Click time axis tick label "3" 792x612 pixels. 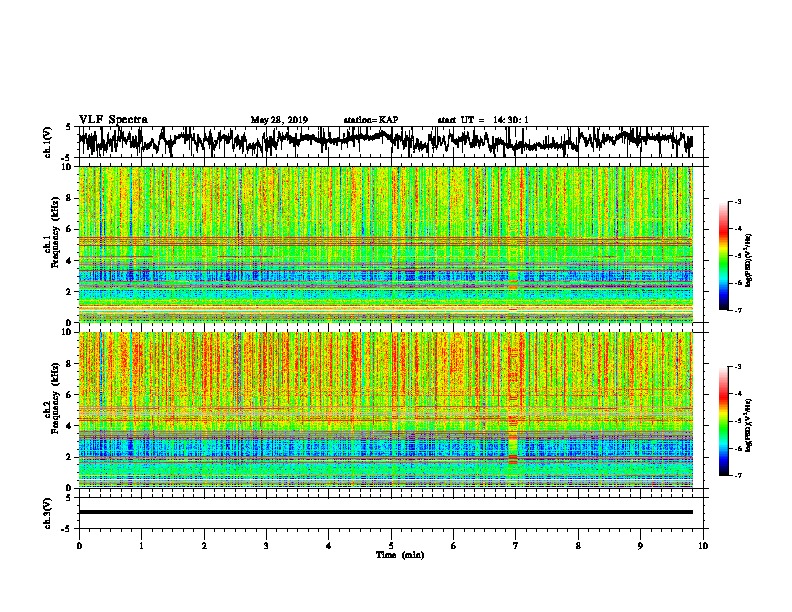coord(266,546)
